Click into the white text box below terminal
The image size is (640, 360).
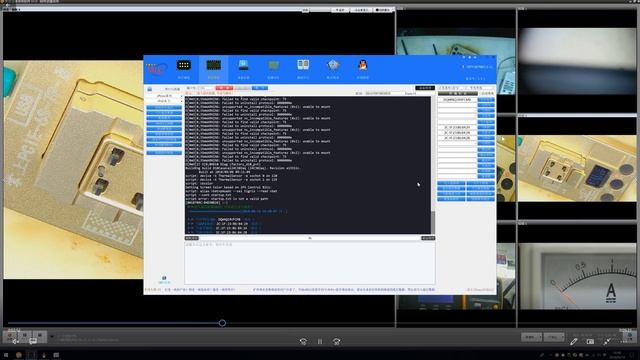310,262
